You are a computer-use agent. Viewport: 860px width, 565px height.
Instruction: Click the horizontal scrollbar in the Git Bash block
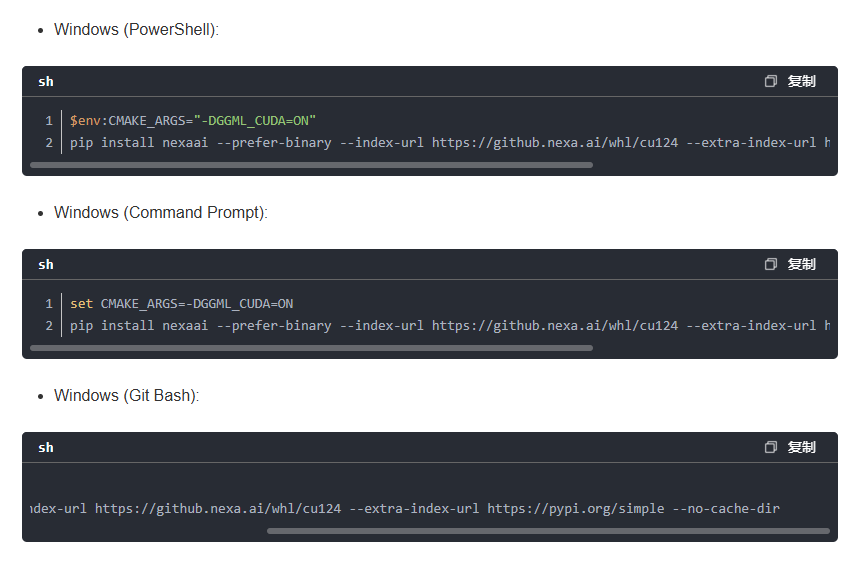click(x=547, y=531)
